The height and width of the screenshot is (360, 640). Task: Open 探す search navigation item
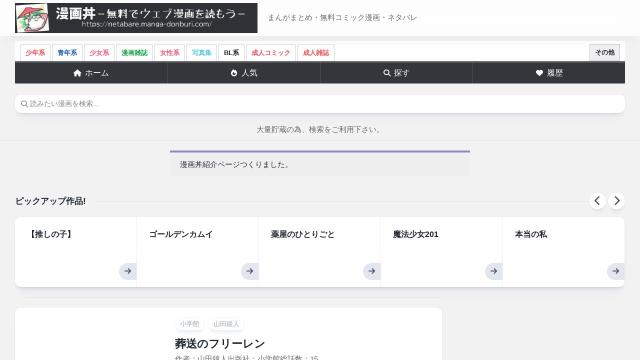[x=396, y=73]
